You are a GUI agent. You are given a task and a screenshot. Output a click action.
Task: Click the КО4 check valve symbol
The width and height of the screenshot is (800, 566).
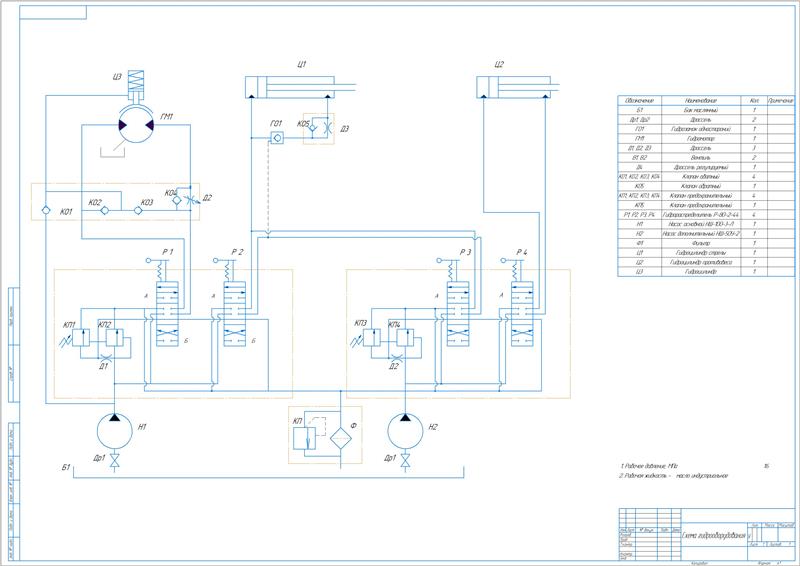tap(177, 201)
